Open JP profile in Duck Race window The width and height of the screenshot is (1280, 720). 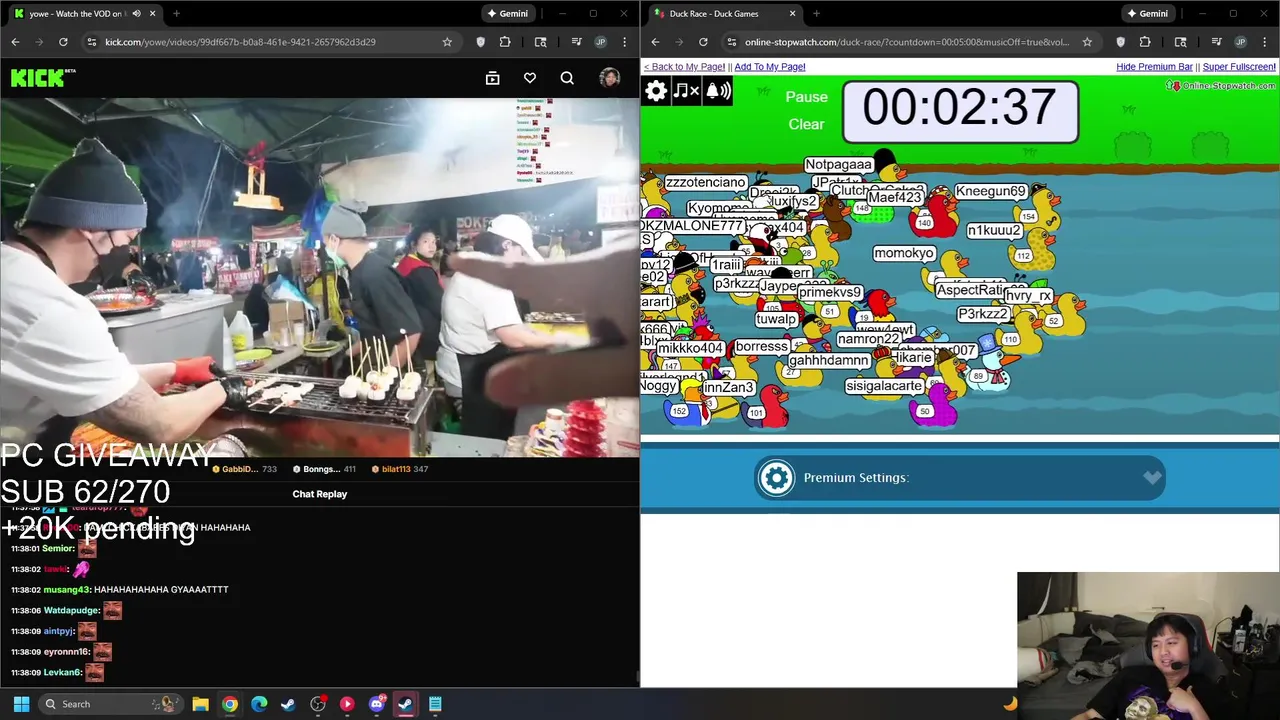tap(1240, 42)
